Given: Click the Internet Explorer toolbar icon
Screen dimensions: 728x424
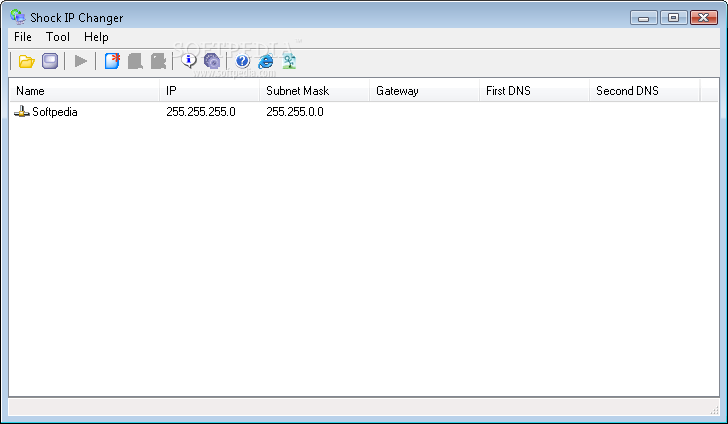Looking at the screenshot, I should click(266, 61).
